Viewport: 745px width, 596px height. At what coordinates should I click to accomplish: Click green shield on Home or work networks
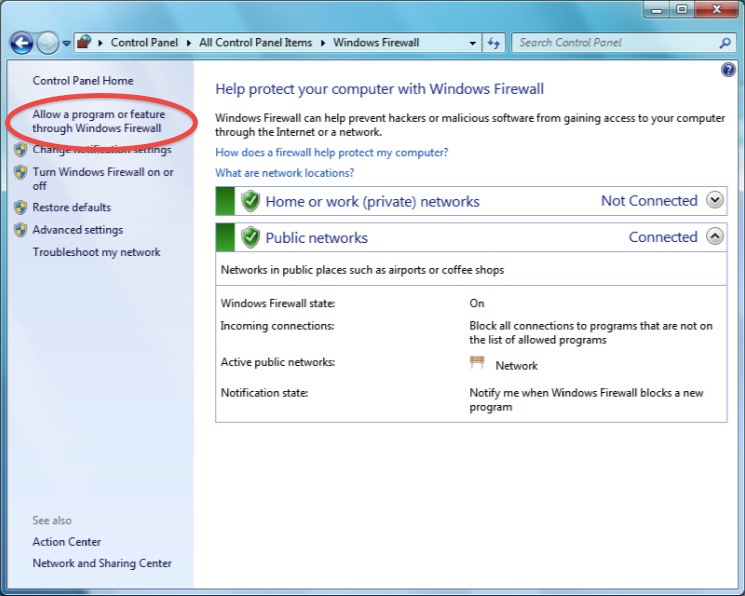250,201
